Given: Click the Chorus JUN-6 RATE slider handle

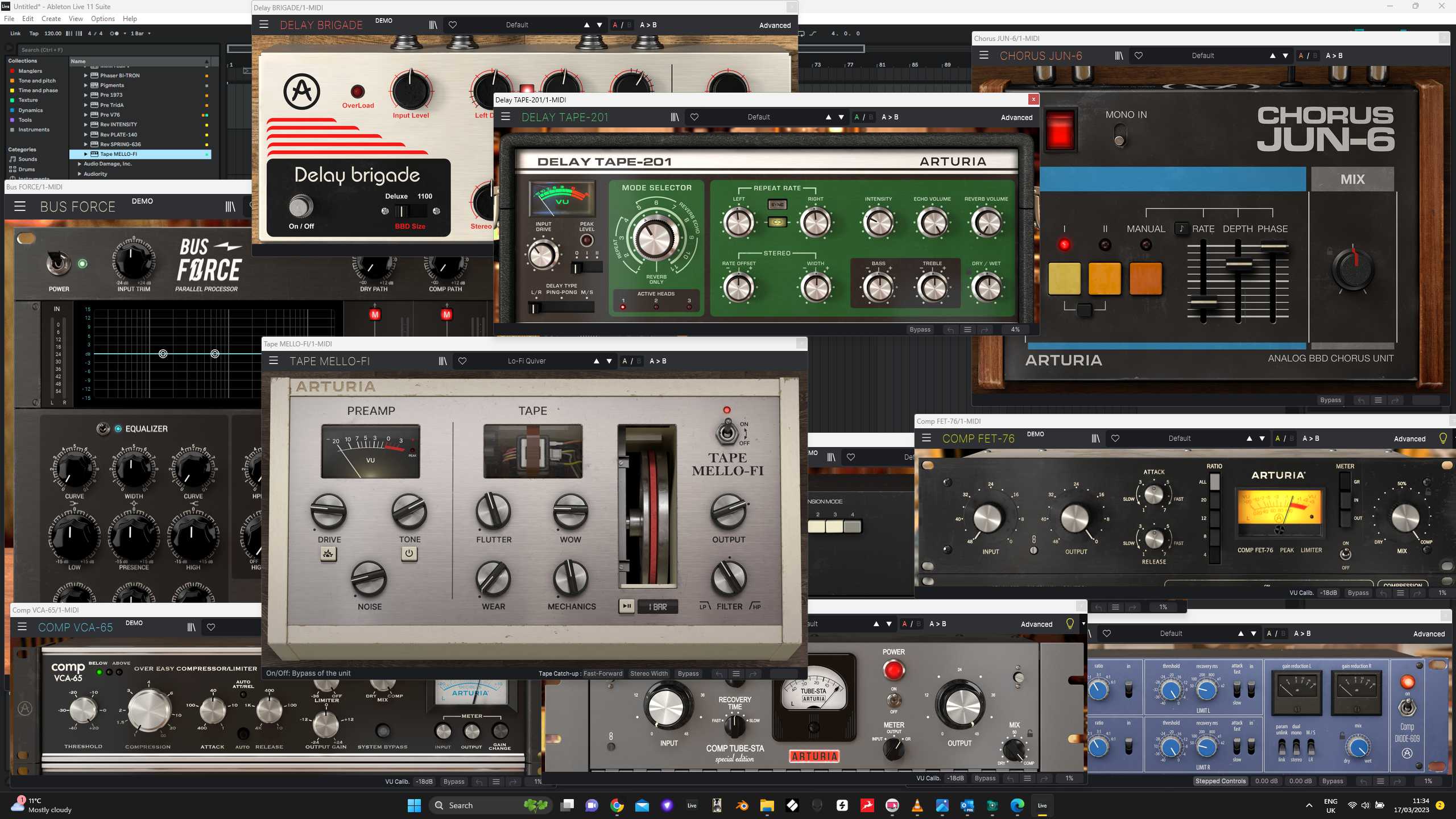Looking at the screenshot, I should 1203,302.
